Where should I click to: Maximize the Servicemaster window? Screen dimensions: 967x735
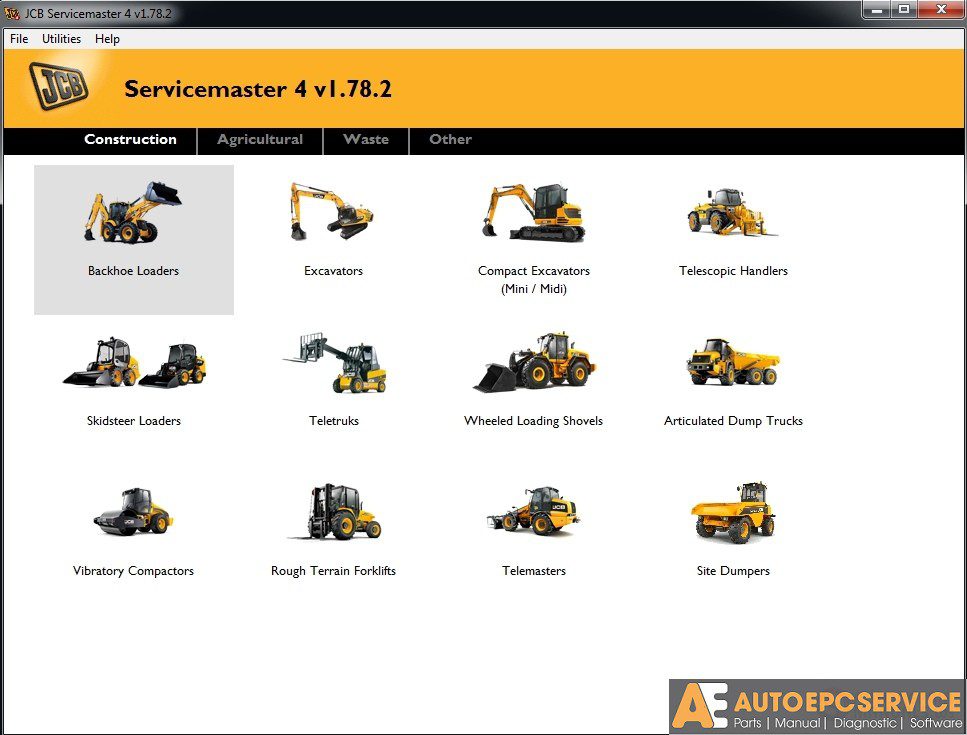coord(904,9)
